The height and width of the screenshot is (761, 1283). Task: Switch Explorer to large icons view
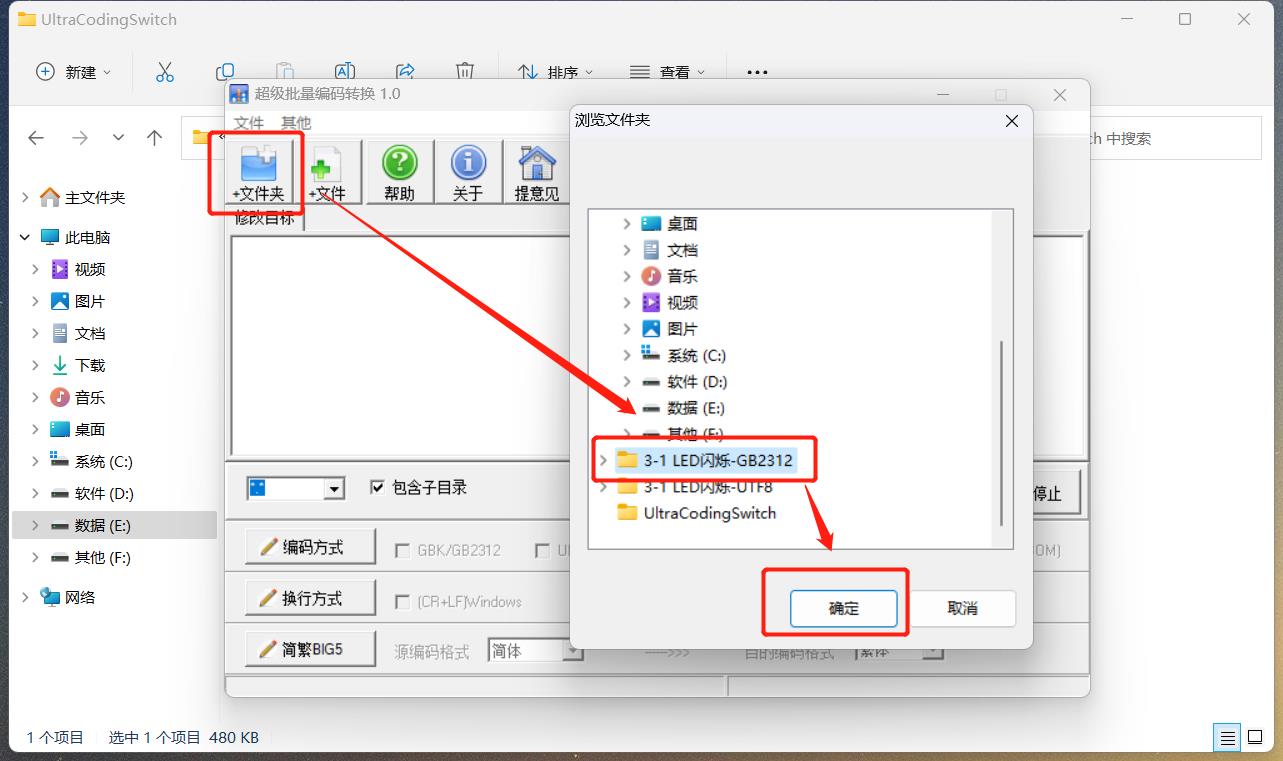coord(1255,738)
